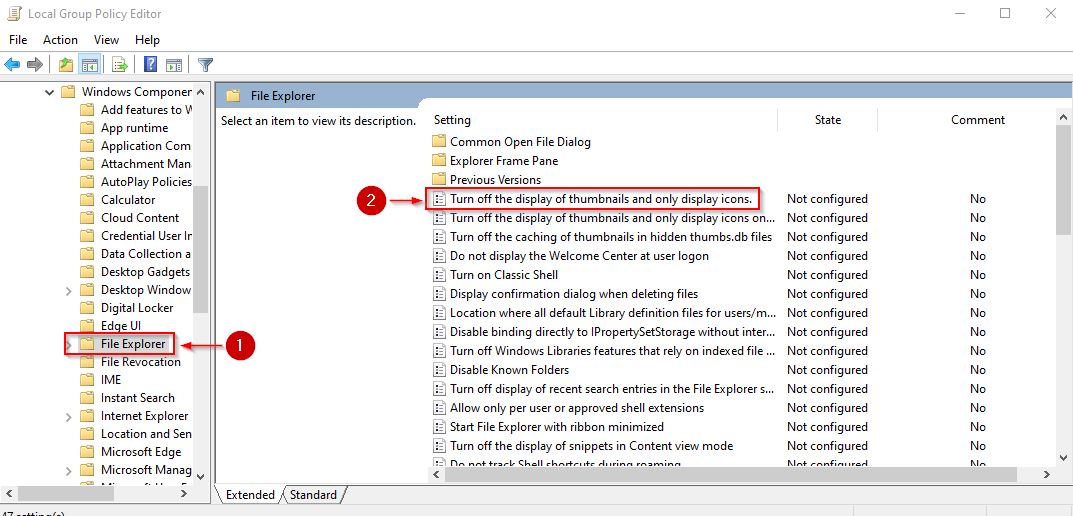This screenshot has width=1073, height=516.
Task: Sort by the State column header
Action: point(827,120)
